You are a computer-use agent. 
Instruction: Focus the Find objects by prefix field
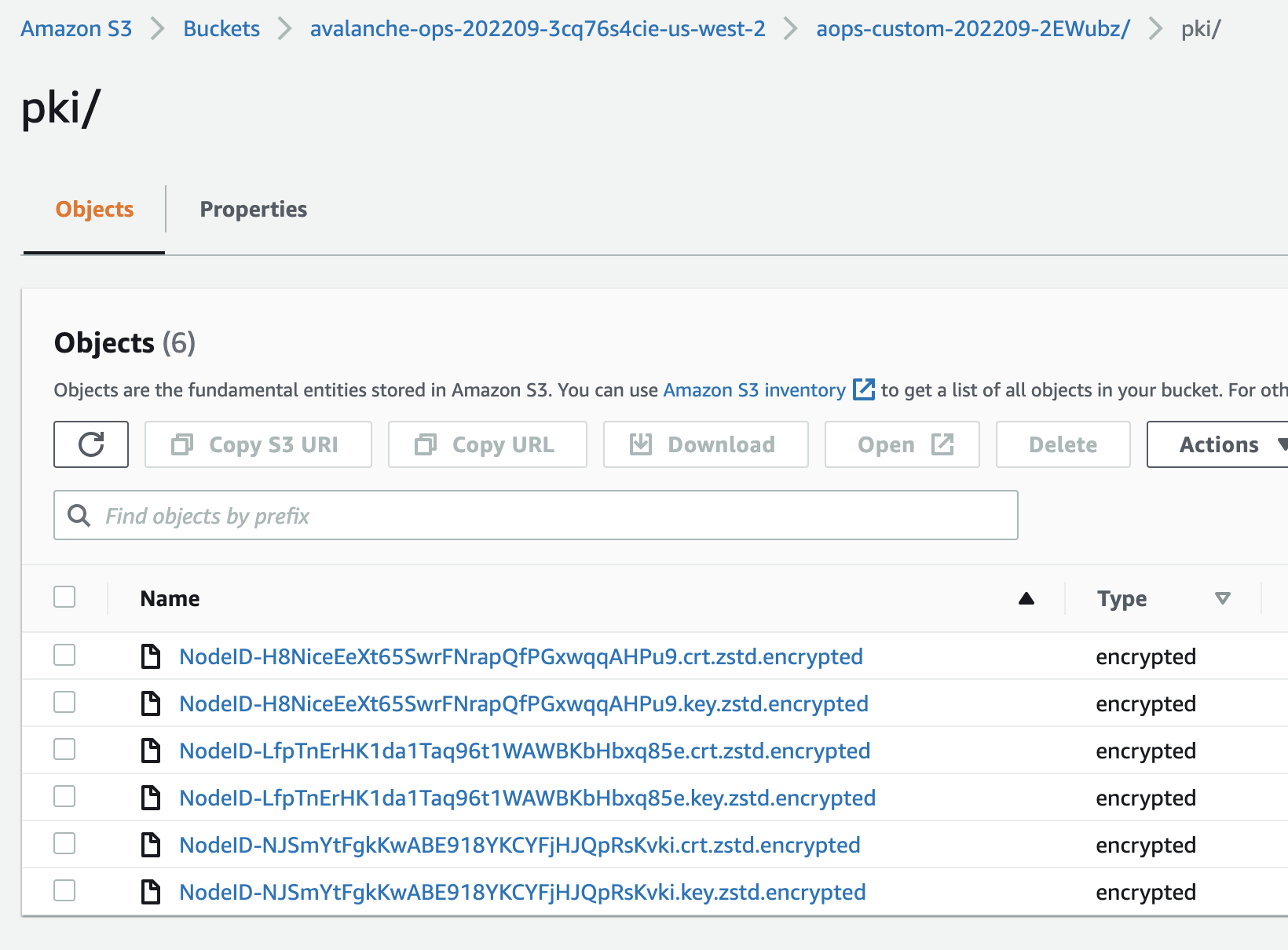tap(550, 516)
